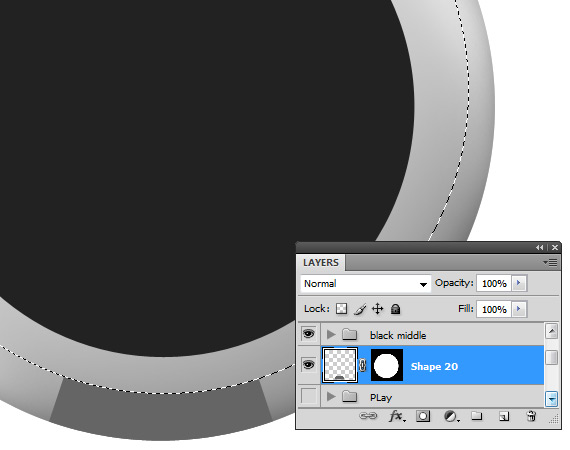Create a new layer
This screenshot has width=570, height=450.
(x=504, y=416)
